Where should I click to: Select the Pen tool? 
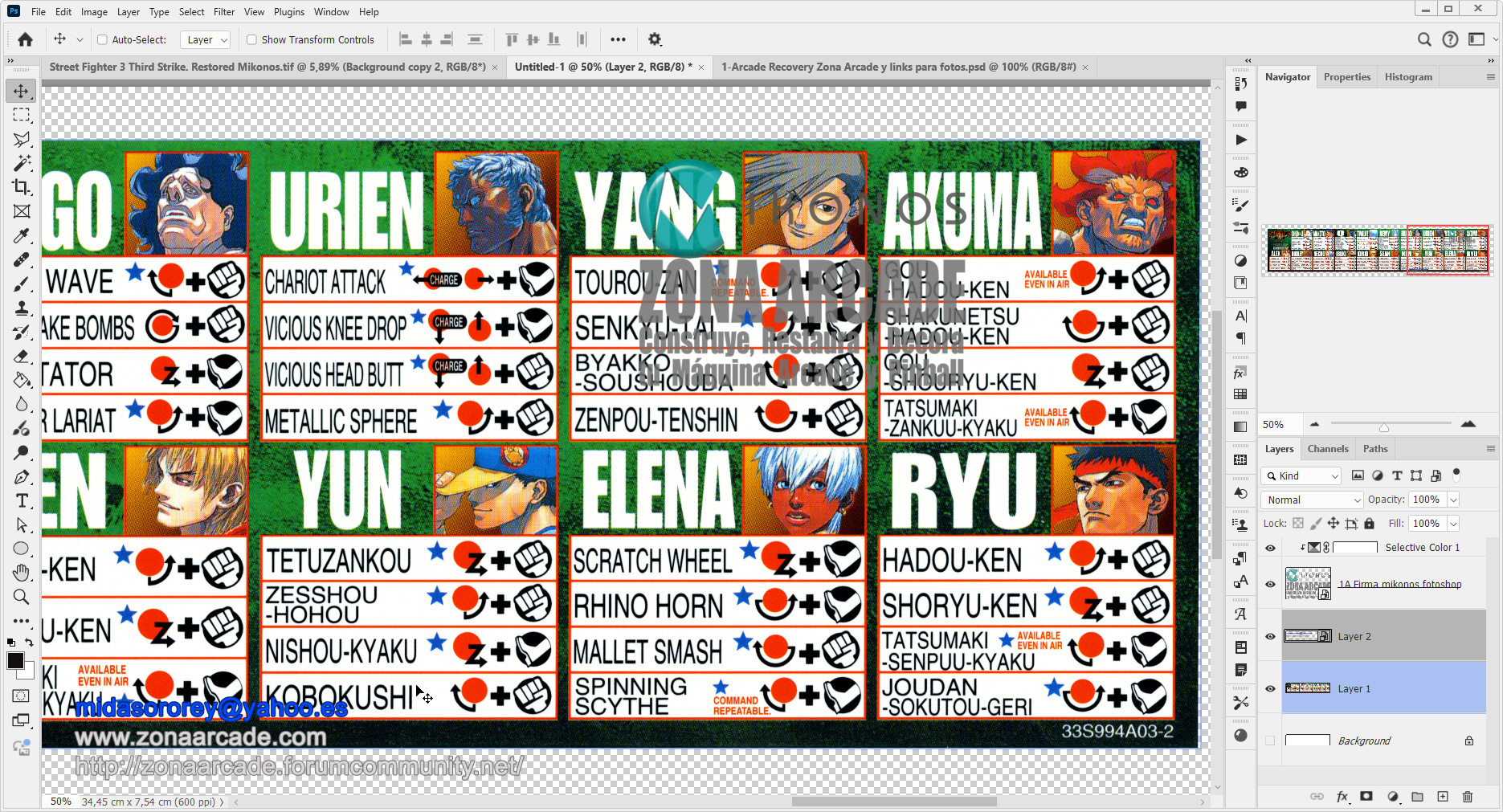[22, 476]
